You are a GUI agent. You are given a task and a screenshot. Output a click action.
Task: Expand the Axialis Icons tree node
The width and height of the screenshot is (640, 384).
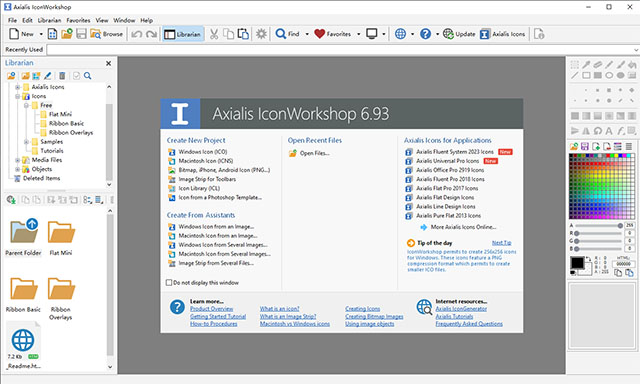click(18, 87)
